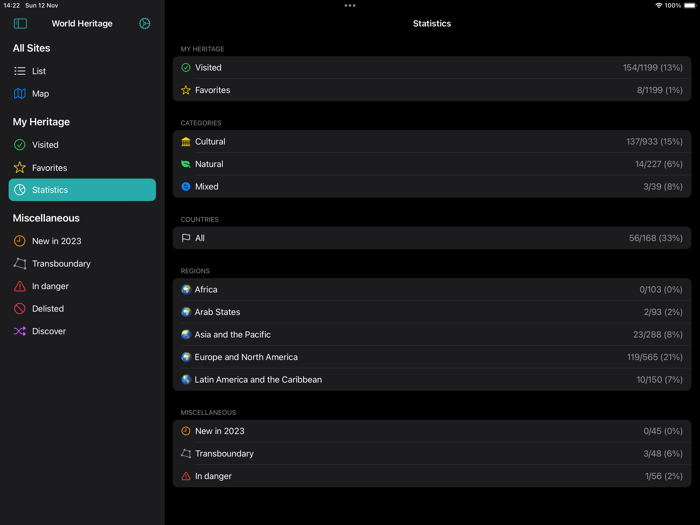This screenshot has width=700, height=525.
Task: Click the globe icon beside Arab States
Action: [186, 312]
